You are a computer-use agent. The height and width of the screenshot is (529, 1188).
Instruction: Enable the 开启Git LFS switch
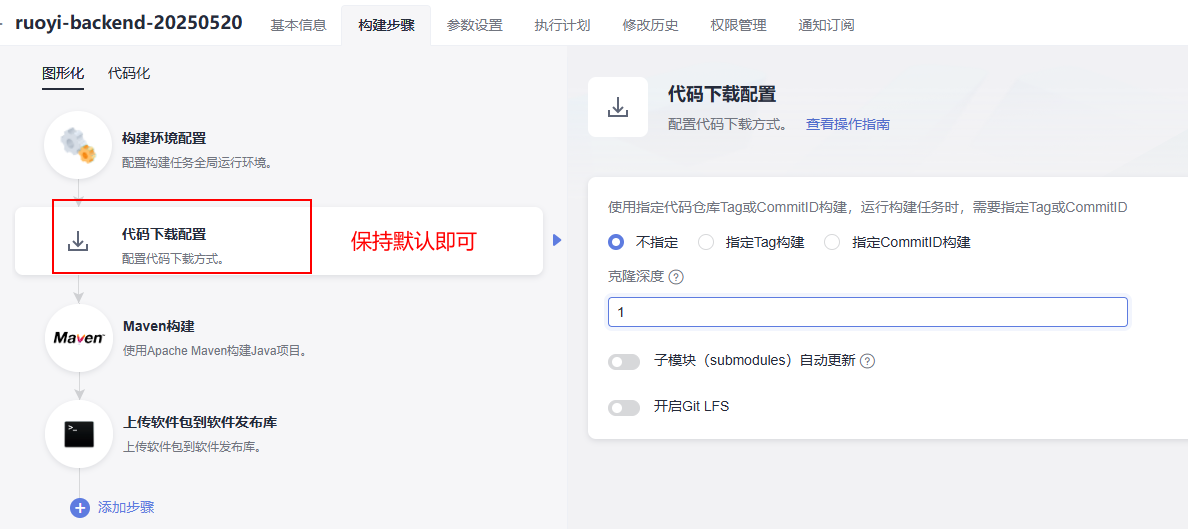[624, 408]
